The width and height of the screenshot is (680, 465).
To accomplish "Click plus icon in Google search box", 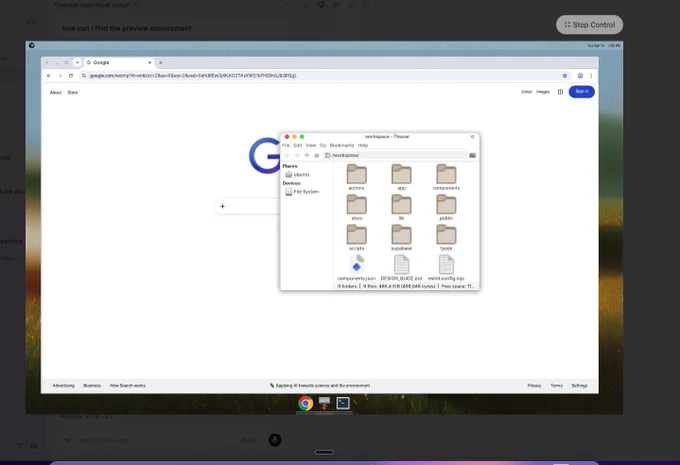I will (x=222, y=206).
